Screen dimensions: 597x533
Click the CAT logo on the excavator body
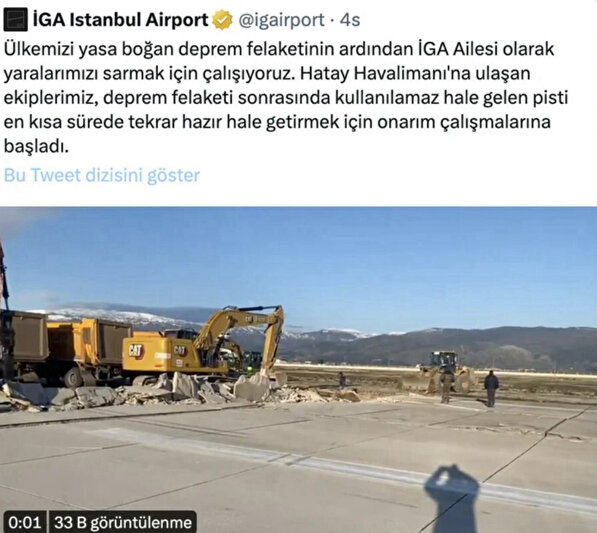tap(136, 351)
